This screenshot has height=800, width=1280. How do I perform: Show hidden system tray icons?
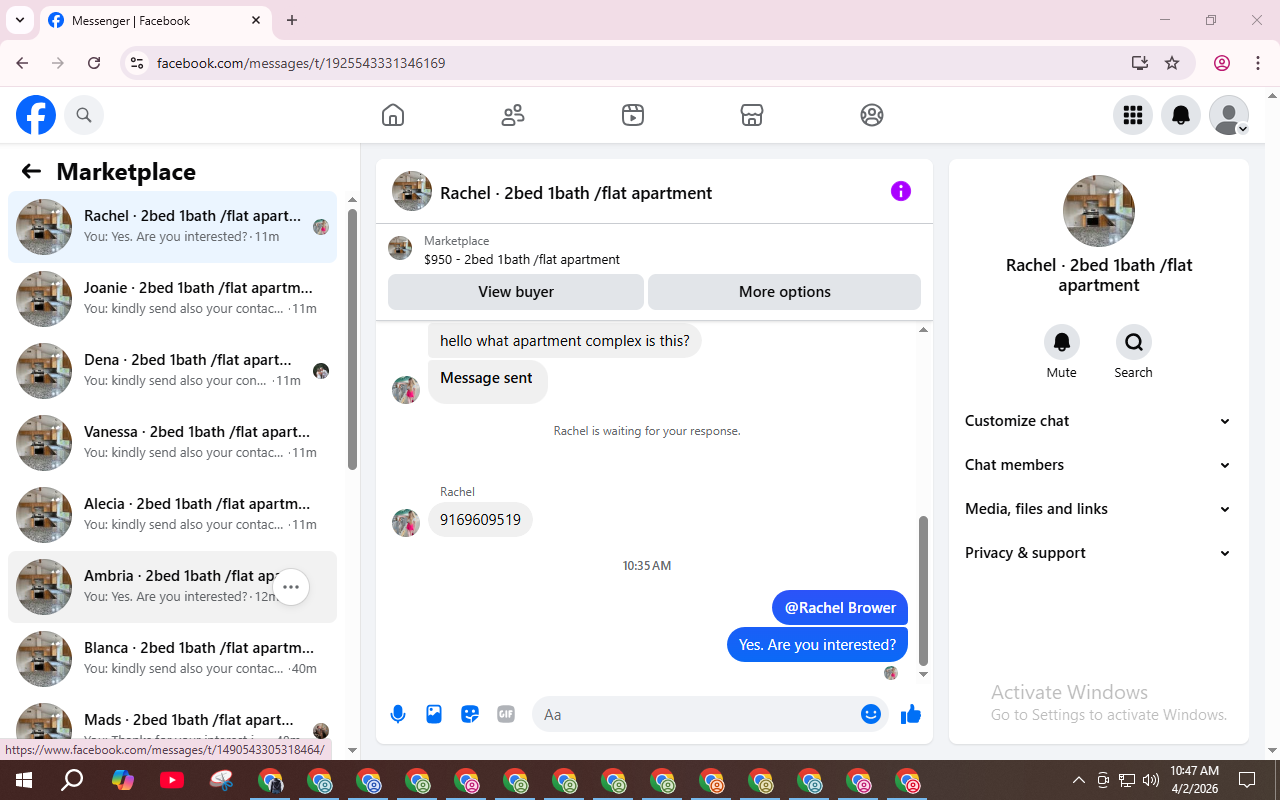[1078, 780]
